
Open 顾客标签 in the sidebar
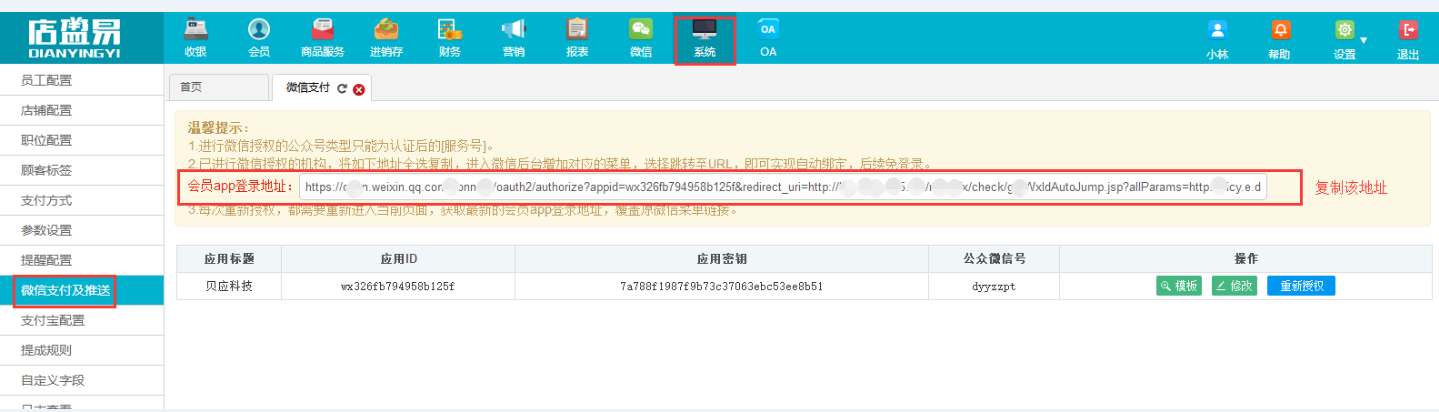point(82,170)
